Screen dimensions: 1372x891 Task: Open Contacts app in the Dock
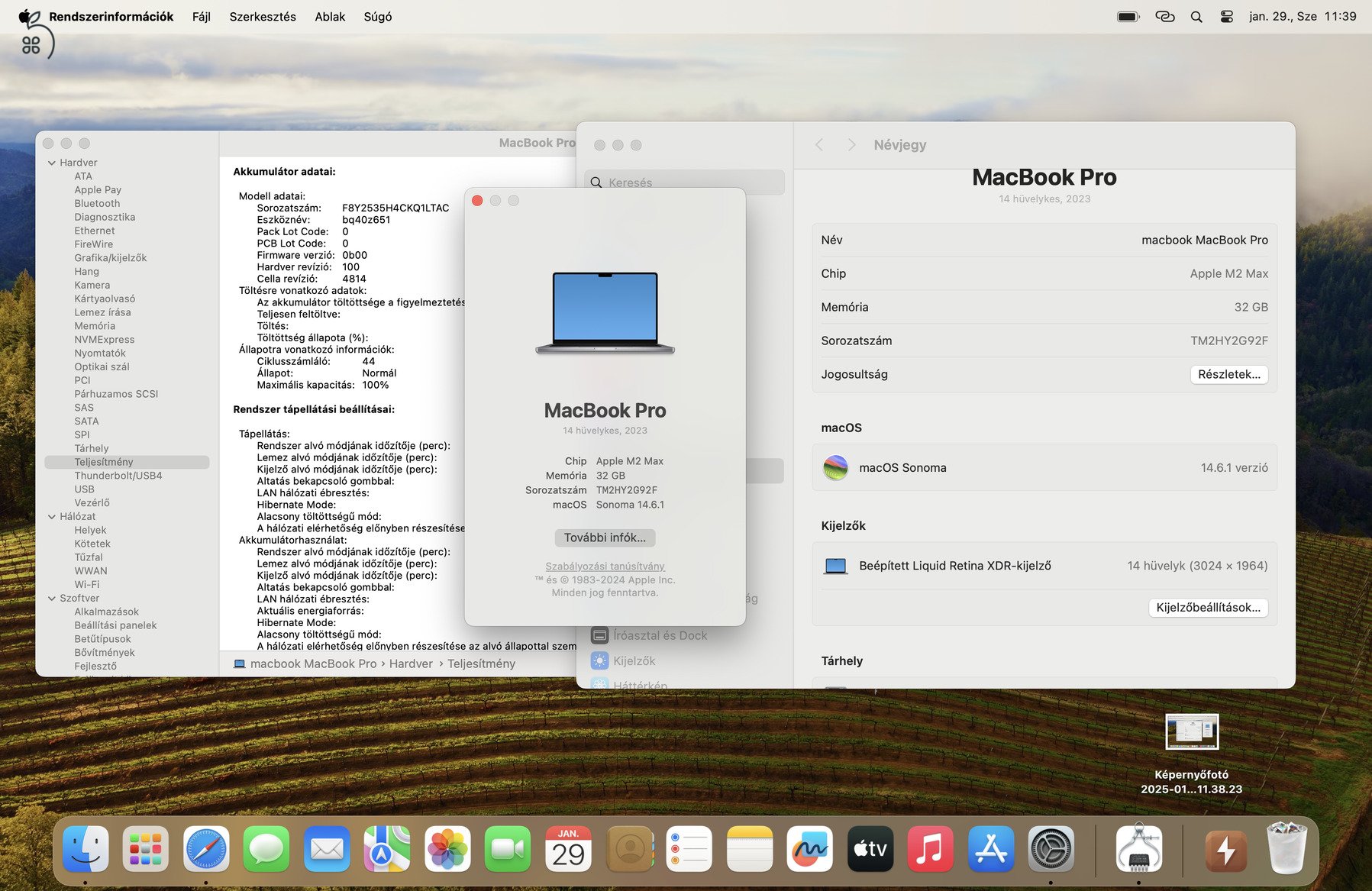click(x=629, y=848)
